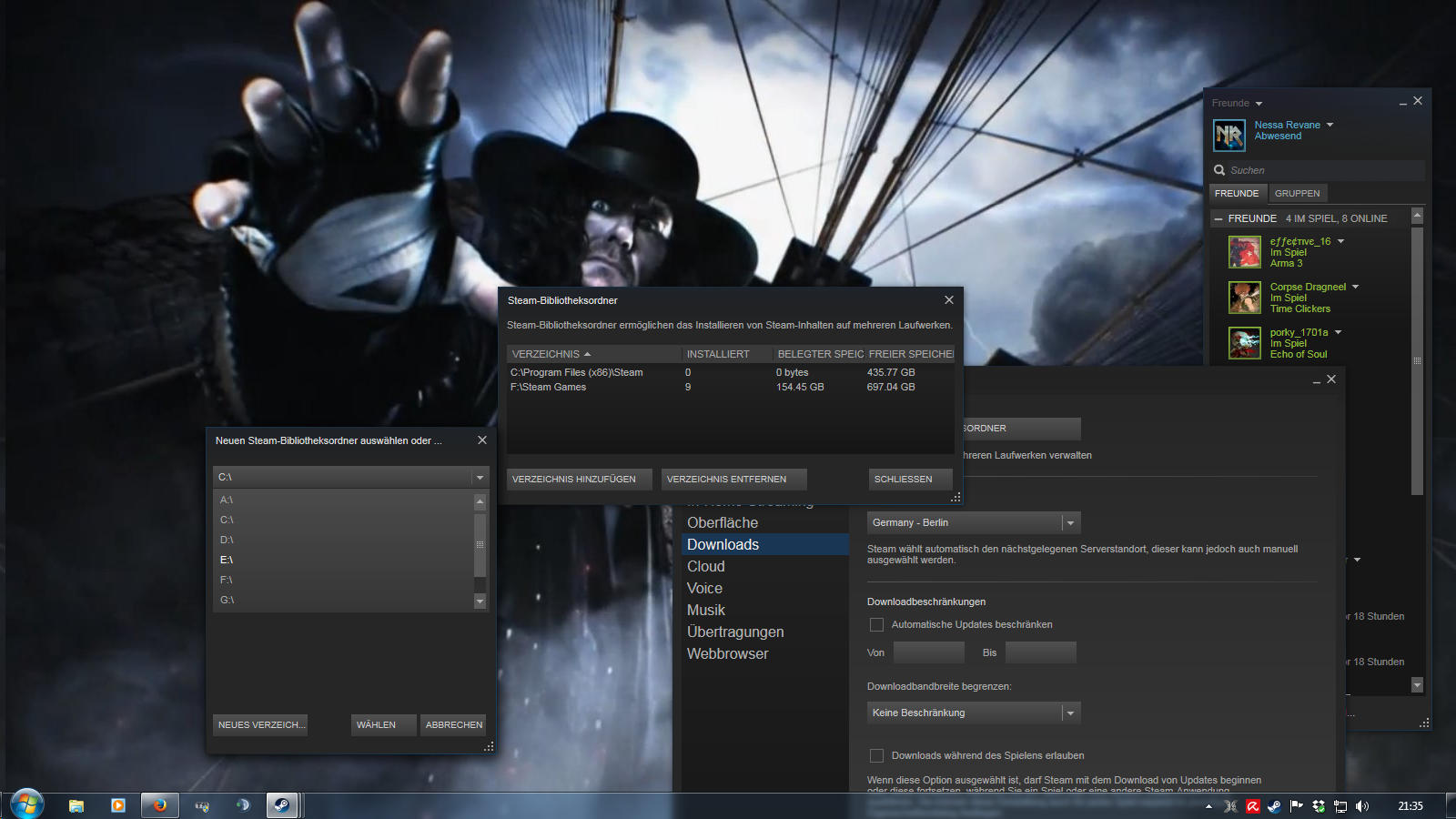
Task: Click VERZEICHNIS HINZUFÜGEN button
Action: [x=580, y=479]
